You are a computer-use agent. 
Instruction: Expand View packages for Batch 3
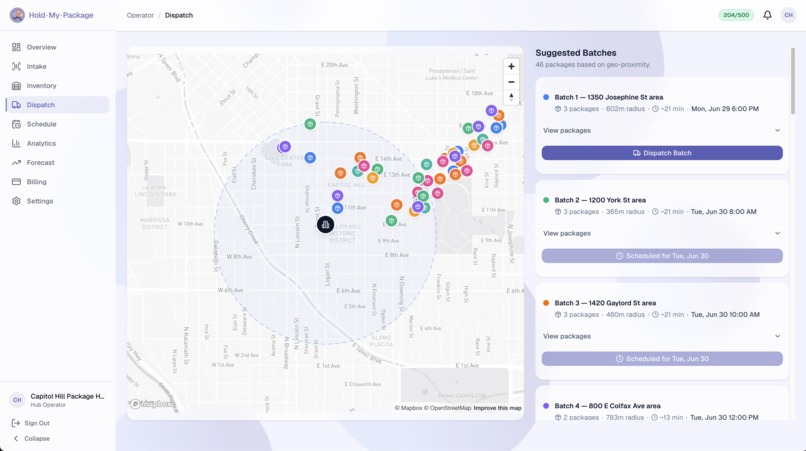[662, 336]
